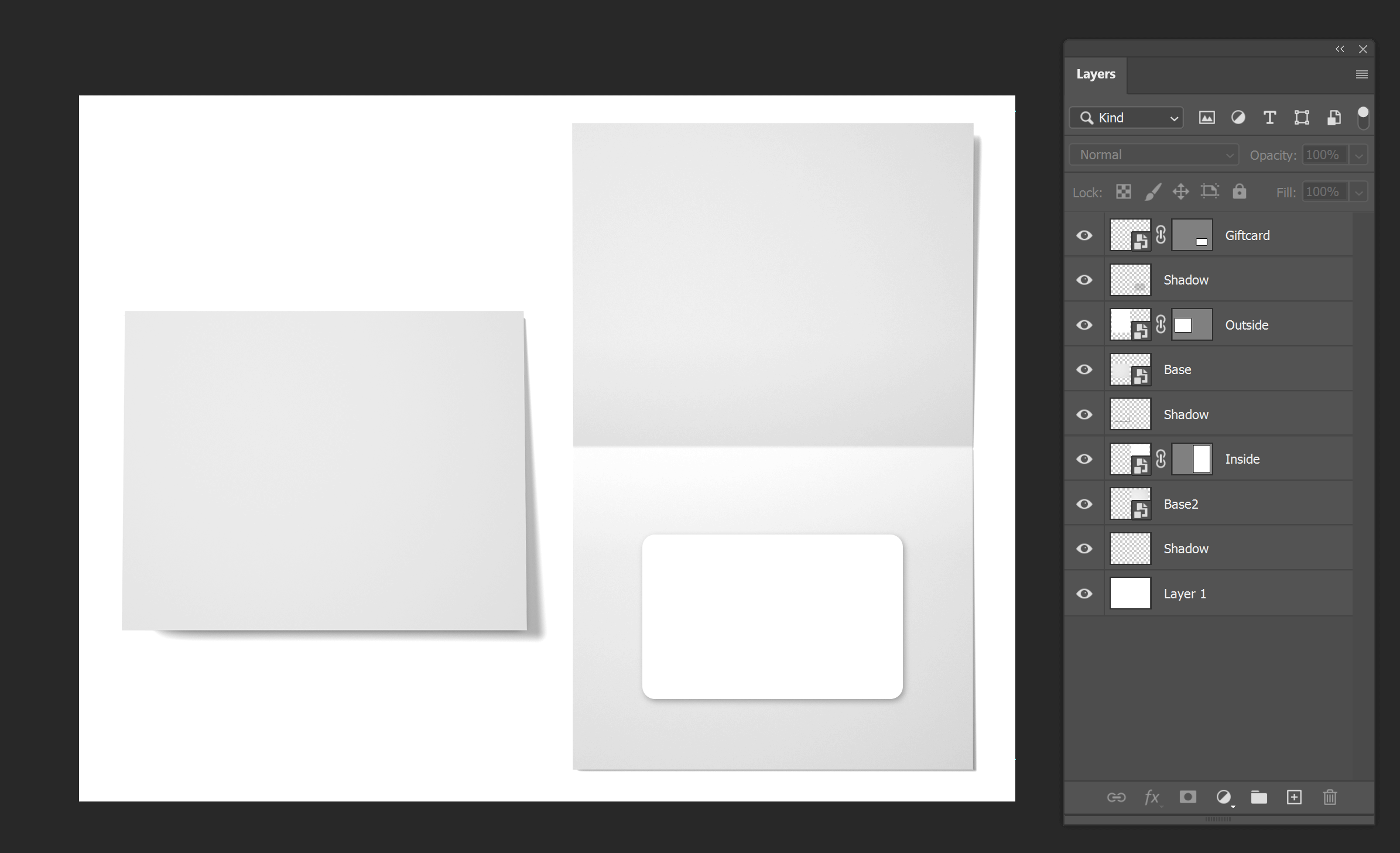The height and width of the screenshot is (853, 1400).
Task: Select the type layer filter icon
Action: [x=1269, y=118]
